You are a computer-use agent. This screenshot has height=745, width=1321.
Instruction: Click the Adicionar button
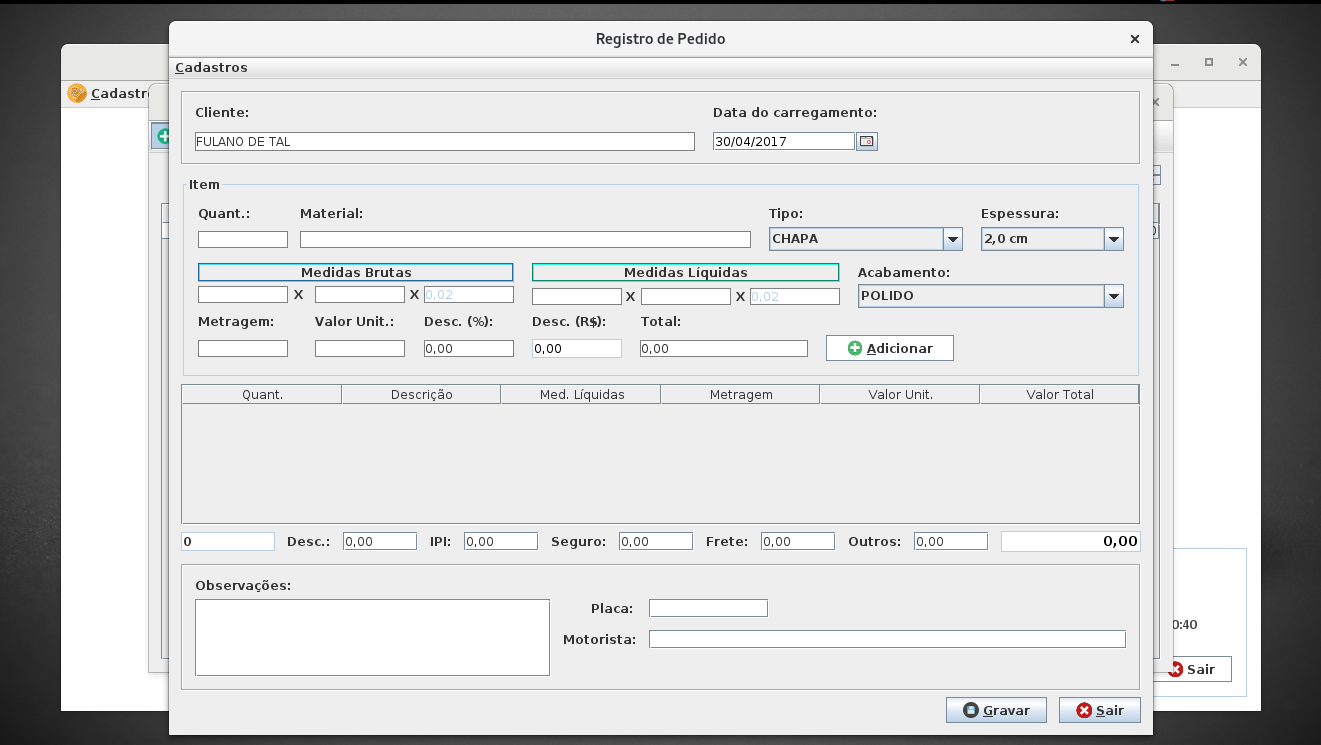890,348
